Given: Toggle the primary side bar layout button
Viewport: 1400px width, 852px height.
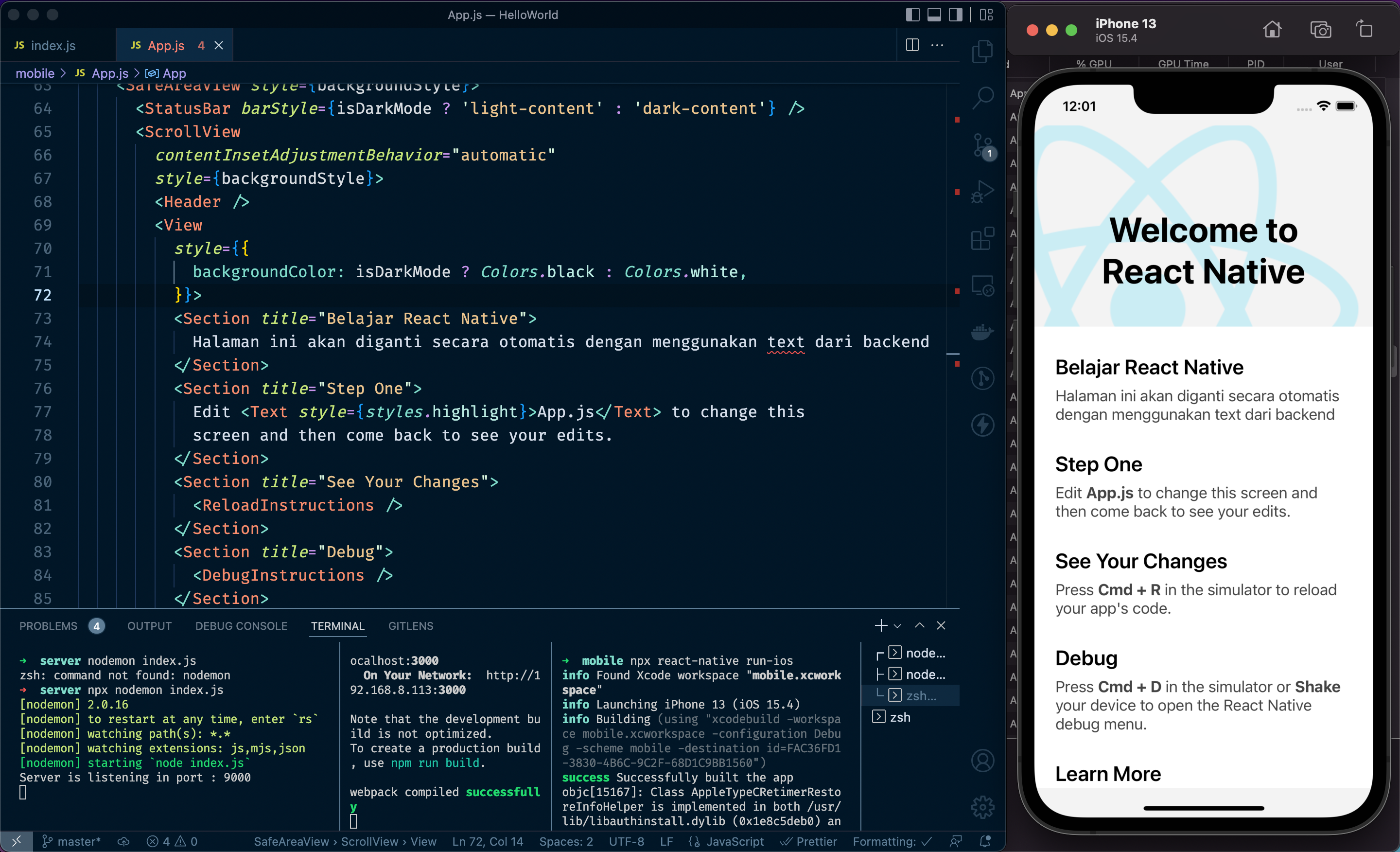Looking at the screenshot, I should coord(912,15).
